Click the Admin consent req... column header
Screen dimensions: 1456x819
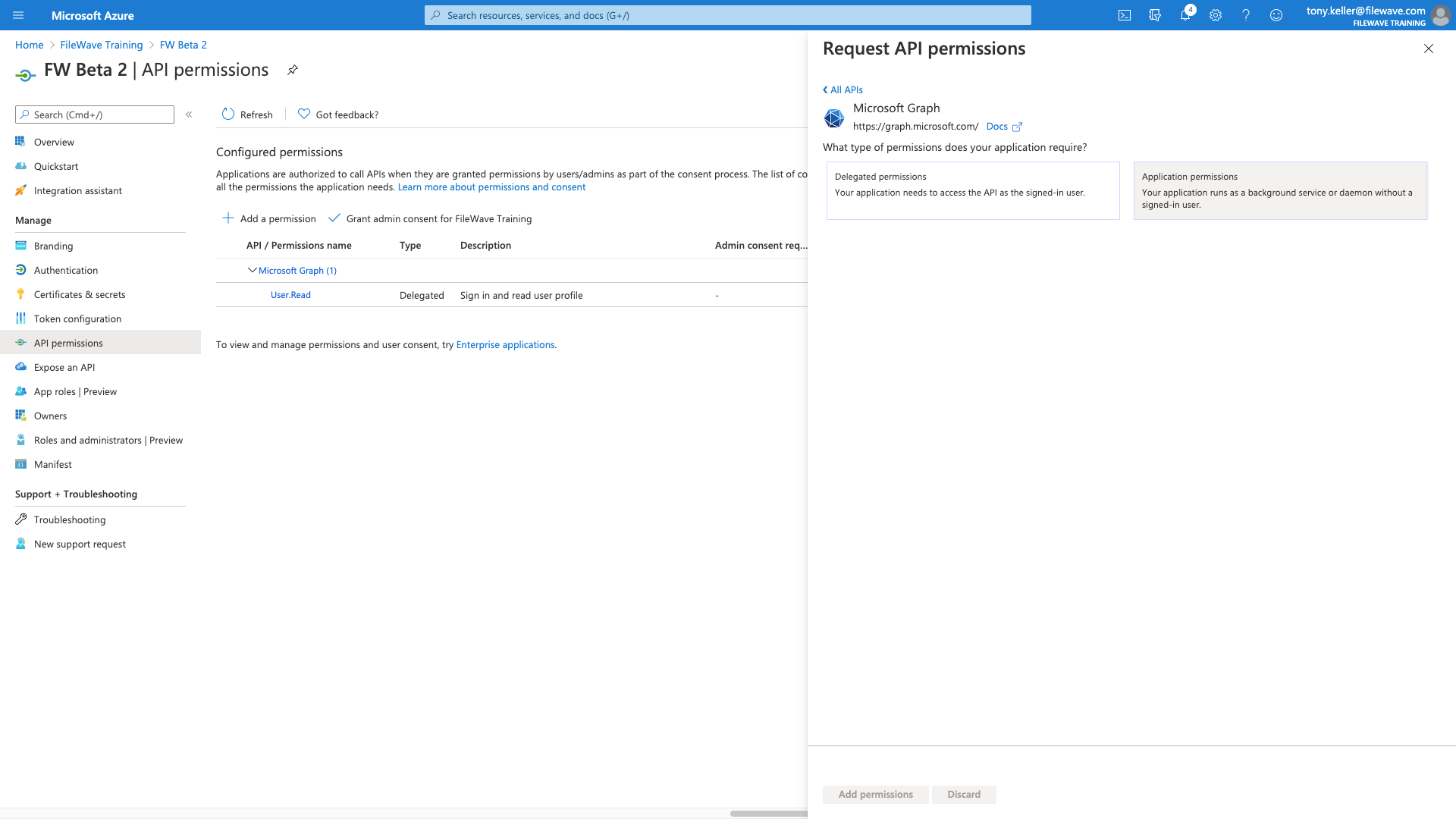click(x=761, y=245)
